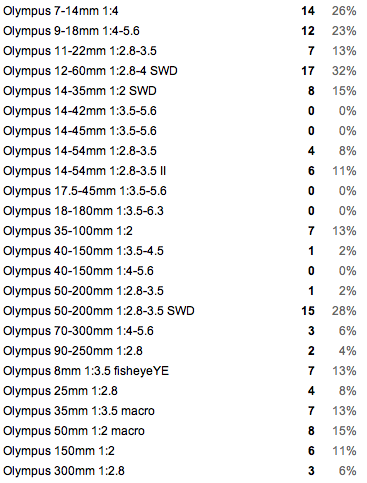This screenshot has height=483, width=367.
Task: Click Olympus 50-200mm 1:2.8-3.5 SWD entry
Action: coord(99,311)
